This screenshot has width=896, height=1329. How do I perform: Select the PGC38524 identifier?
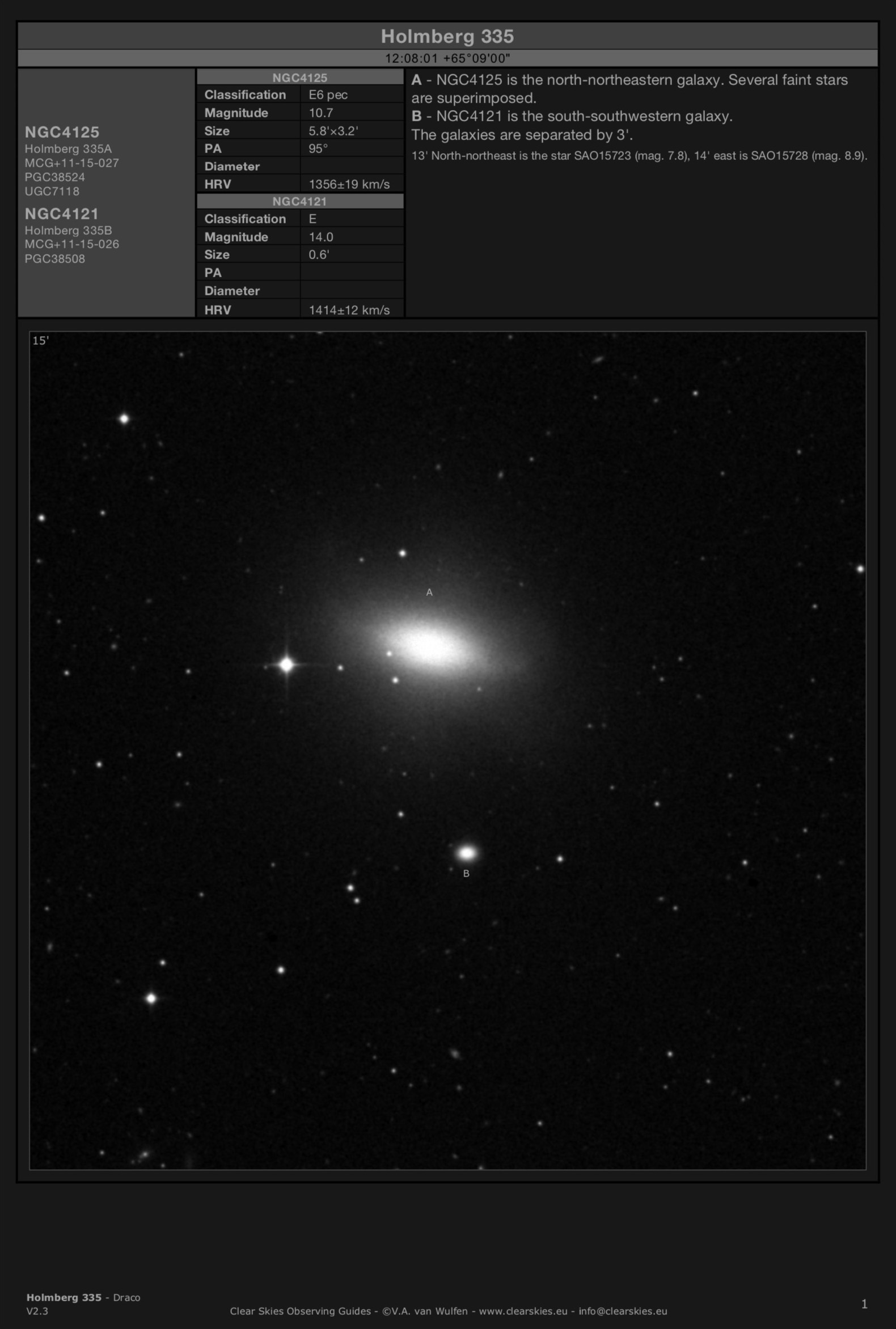click(55, 177)
